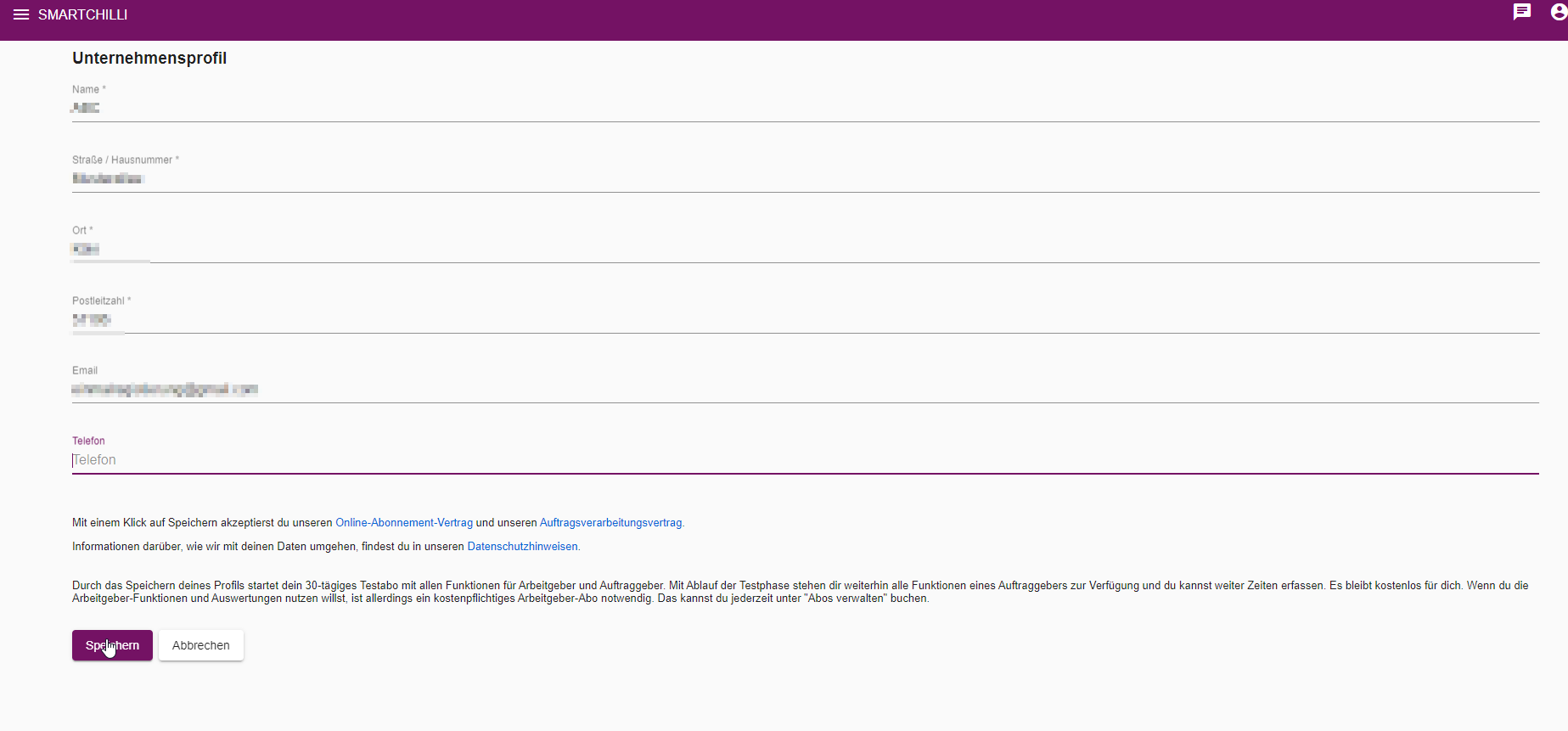Focus the Straße / Hausnummer field
Screen dimensions: 1568x731
coord(805,178)
